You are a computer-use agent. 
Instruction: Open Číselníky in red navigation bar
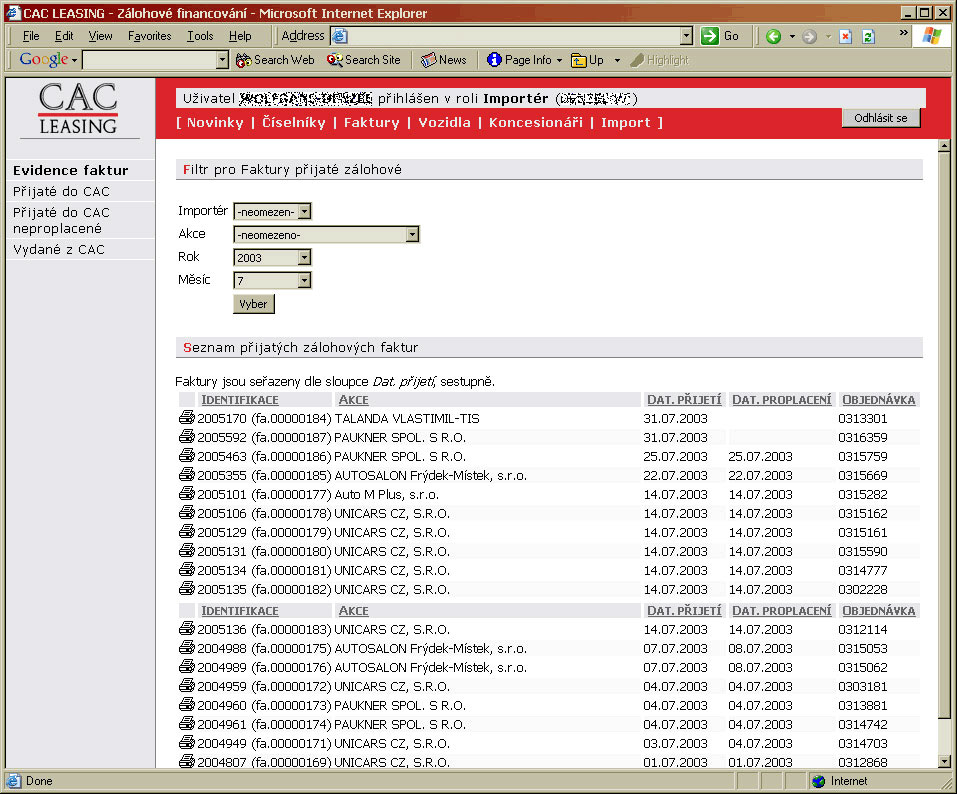294,123
